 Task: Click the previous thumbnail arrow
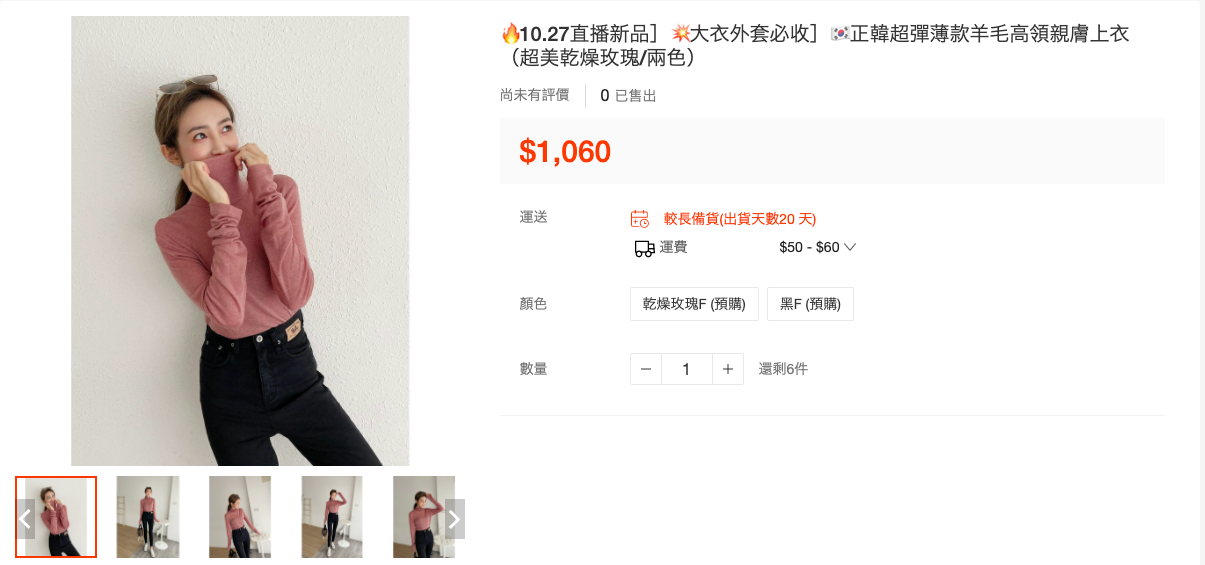coord(25,518)
